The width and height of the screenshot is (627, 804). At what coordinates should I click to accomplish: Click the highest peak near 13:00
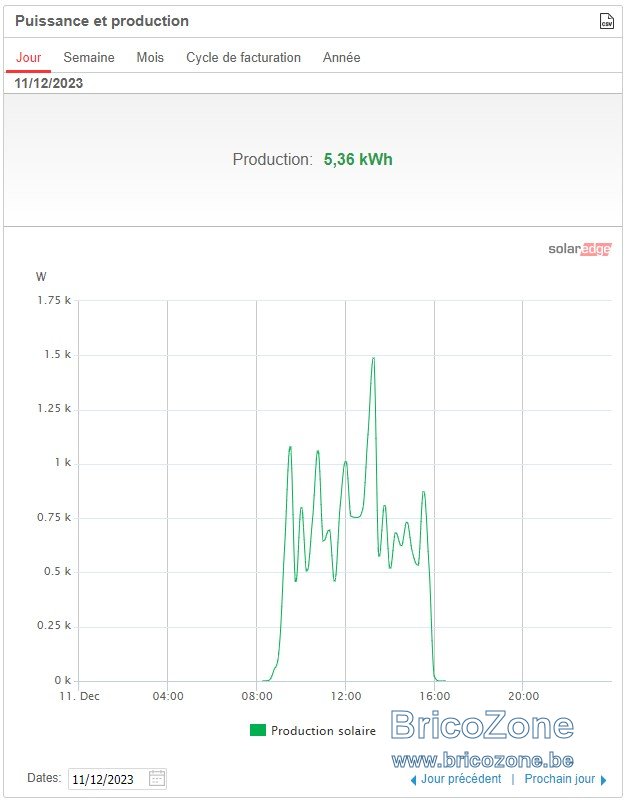[373, 358]
